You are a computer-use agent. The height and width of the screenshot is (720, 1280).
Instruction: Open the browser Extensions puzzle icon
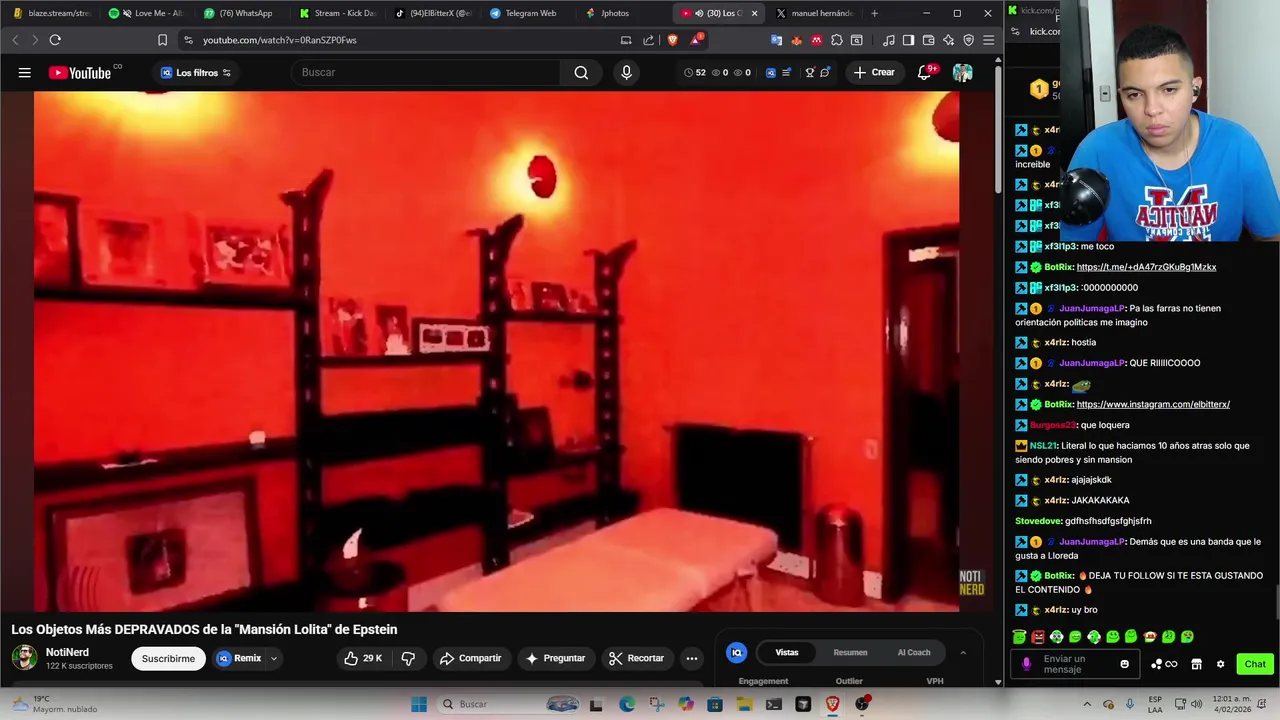(837, 40)
